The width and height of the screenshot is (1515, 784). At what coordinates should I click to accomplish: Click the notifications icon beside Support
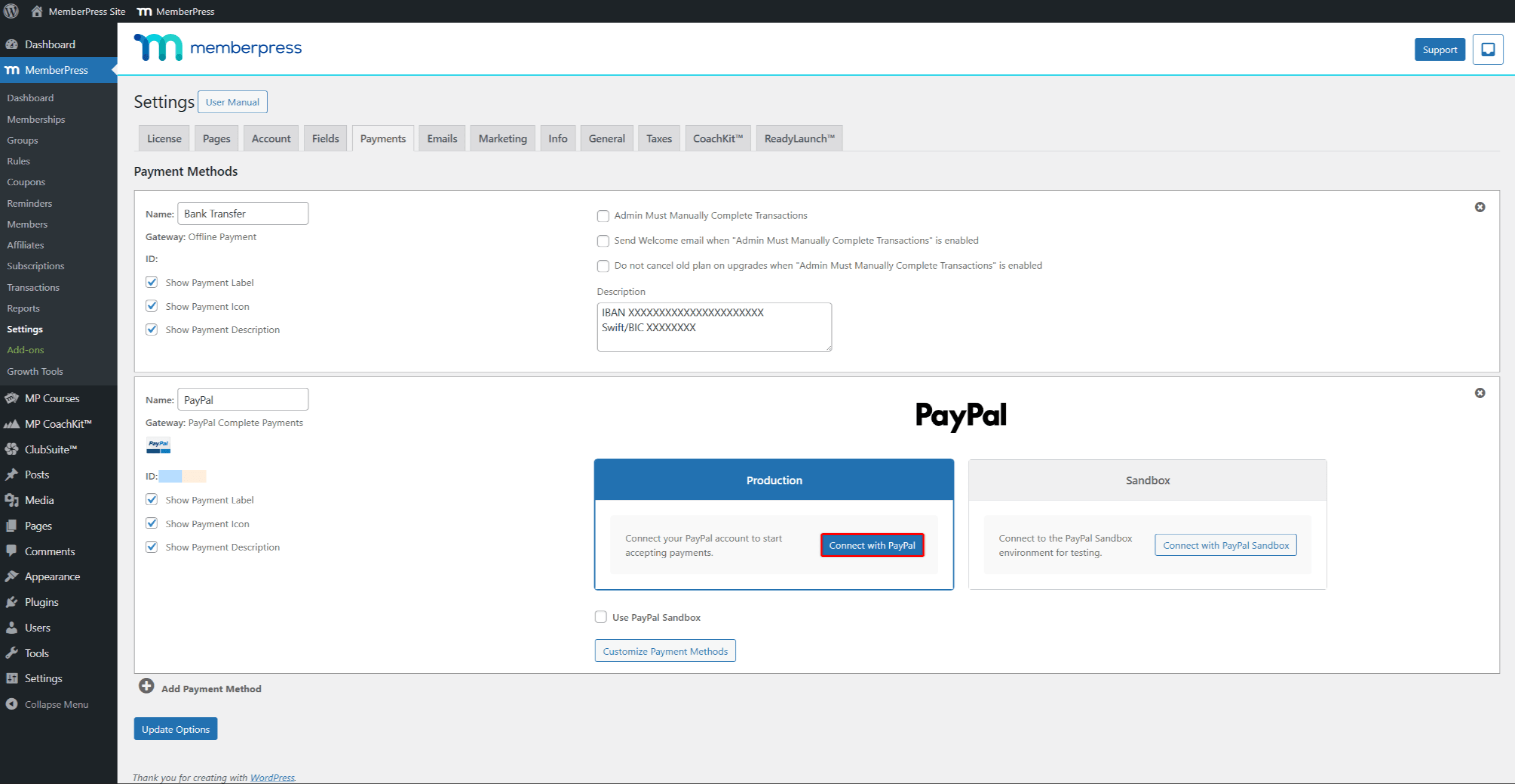pyautogui.click(x=1488, y=49)
